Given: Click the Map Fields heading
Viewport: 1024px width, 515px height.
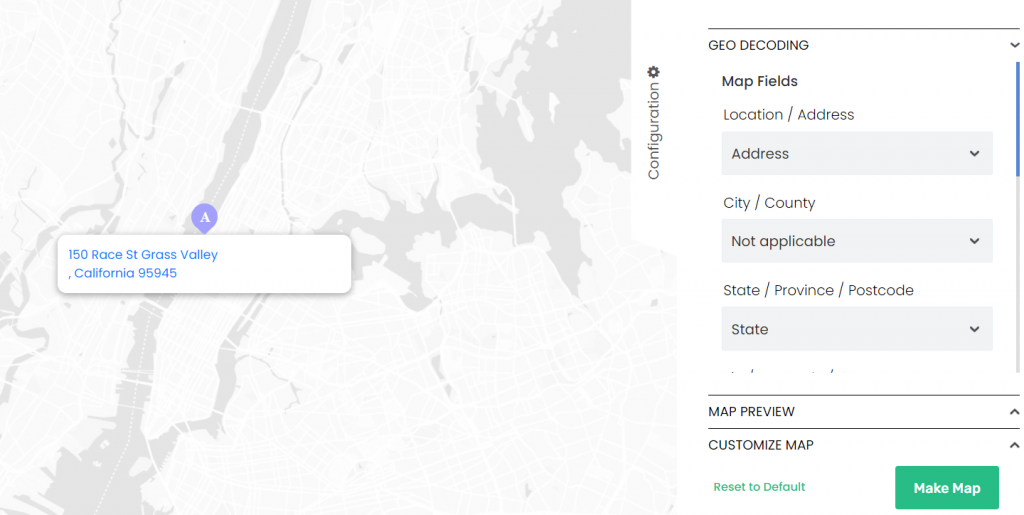Looking at the screenshot, I should click(759, 82).
